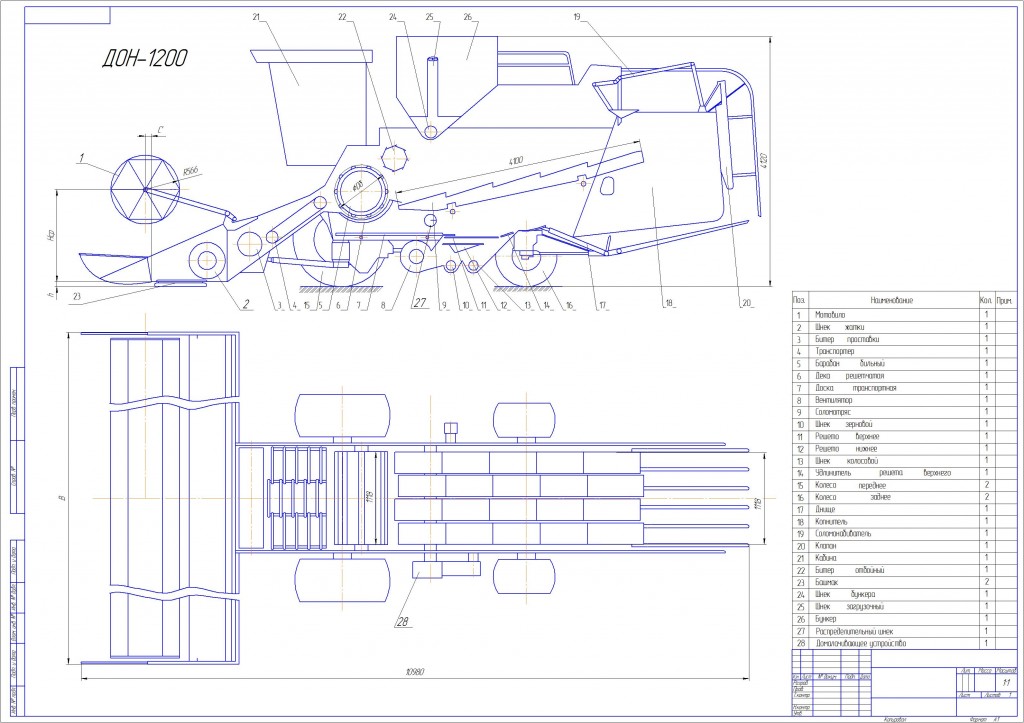Click the 'Наименование' table column header
This screenshot has width=1024, height=723.
(891, 300)
